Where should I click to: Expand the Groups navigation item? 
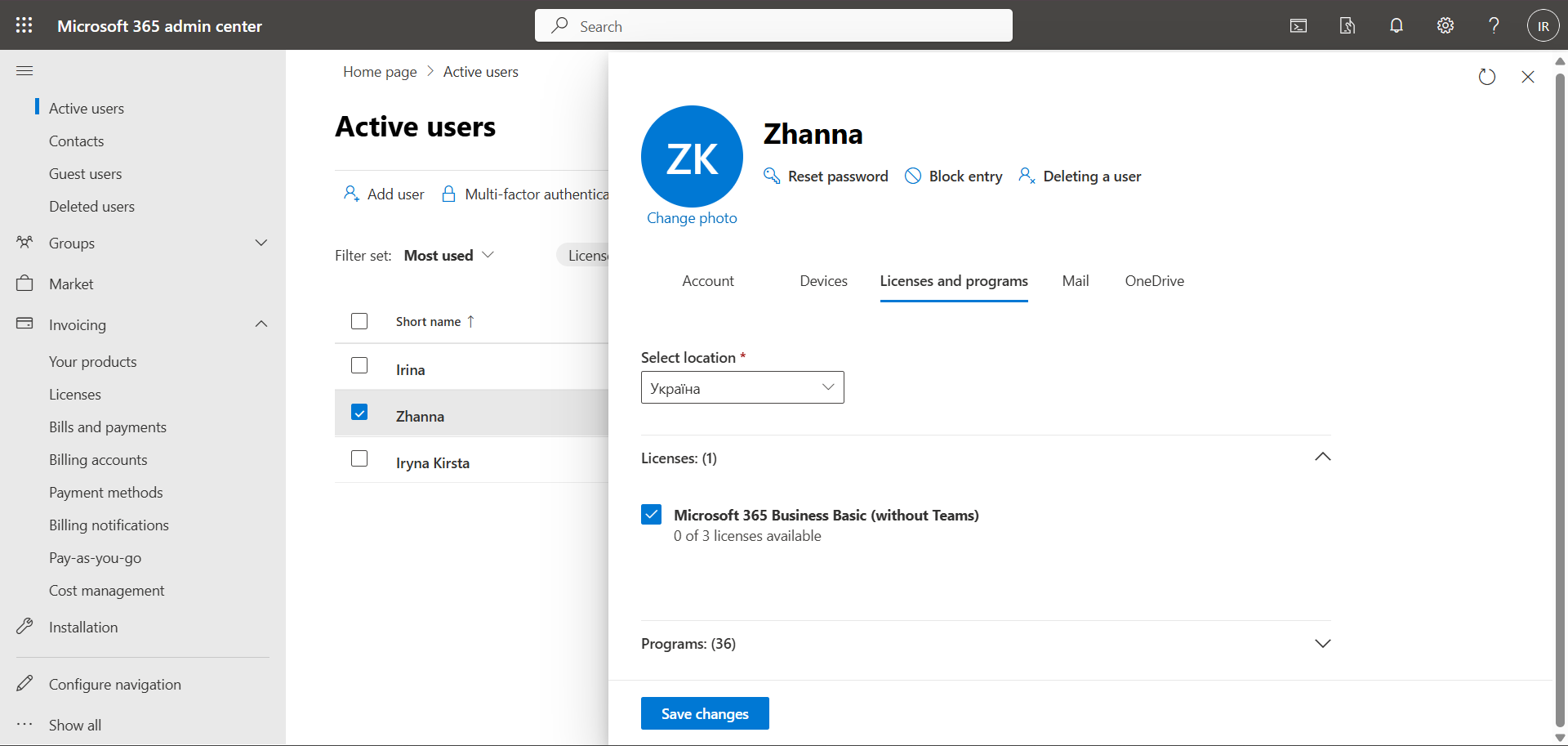click(143, 243)
